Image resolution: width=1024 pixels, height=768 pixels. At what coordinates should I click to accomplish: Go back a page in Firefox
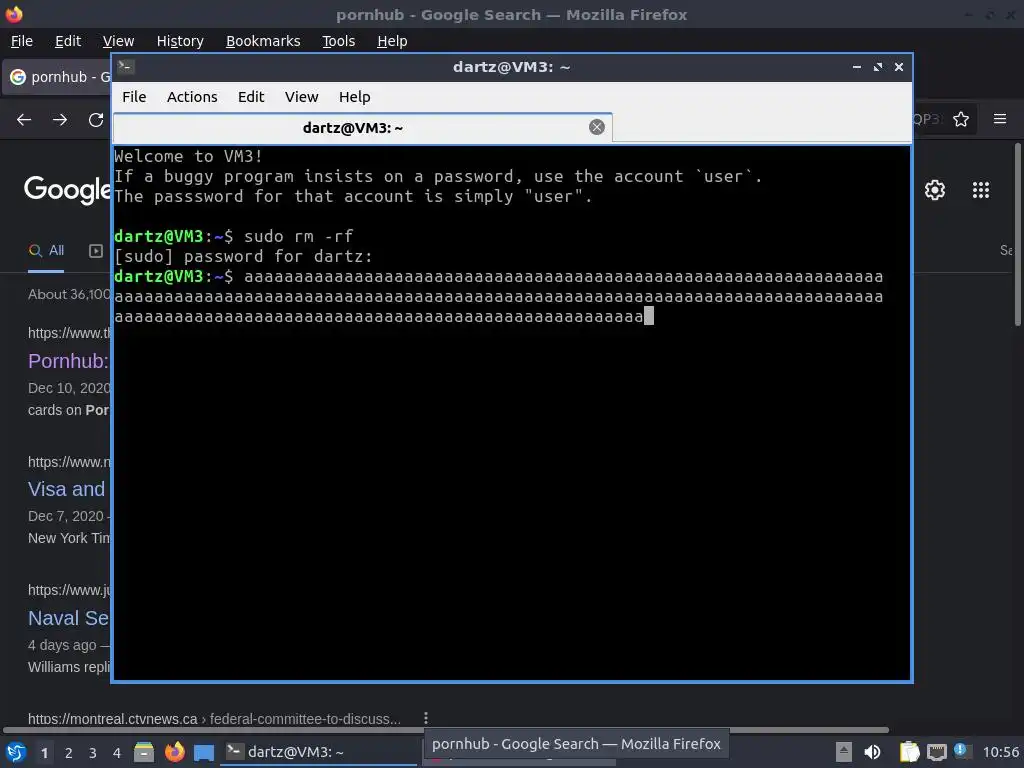click(24, 120)
